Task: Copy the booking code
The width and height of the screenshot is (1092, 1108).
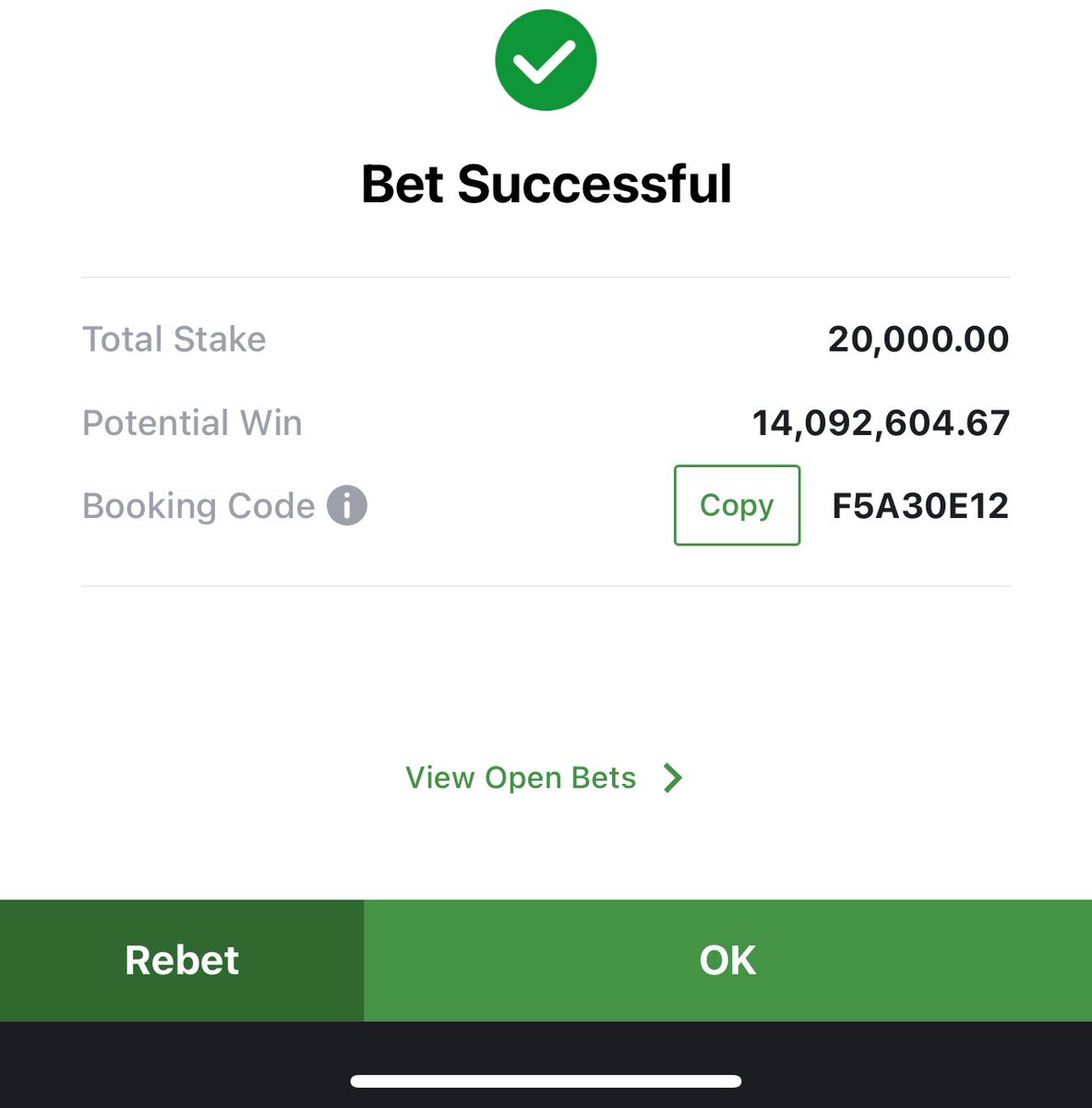Action: [x=737, y=505]
